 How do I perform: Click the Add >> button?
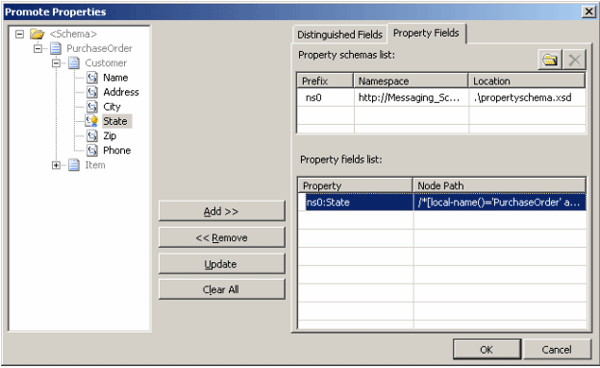click(x=222, y=211)
